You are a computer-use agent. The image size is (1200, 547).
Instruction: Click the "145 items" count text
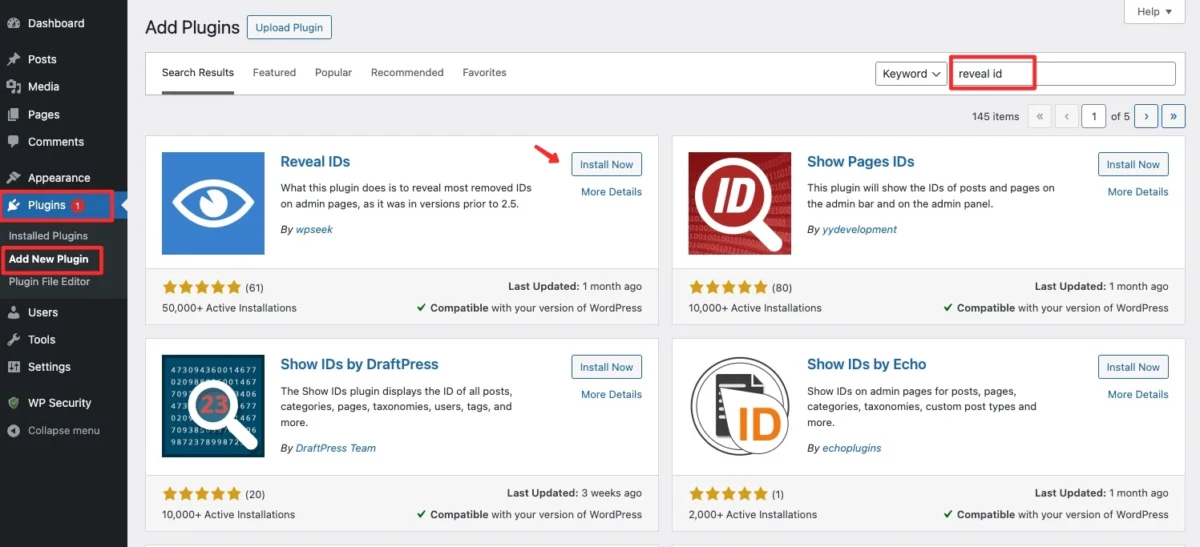996,117
